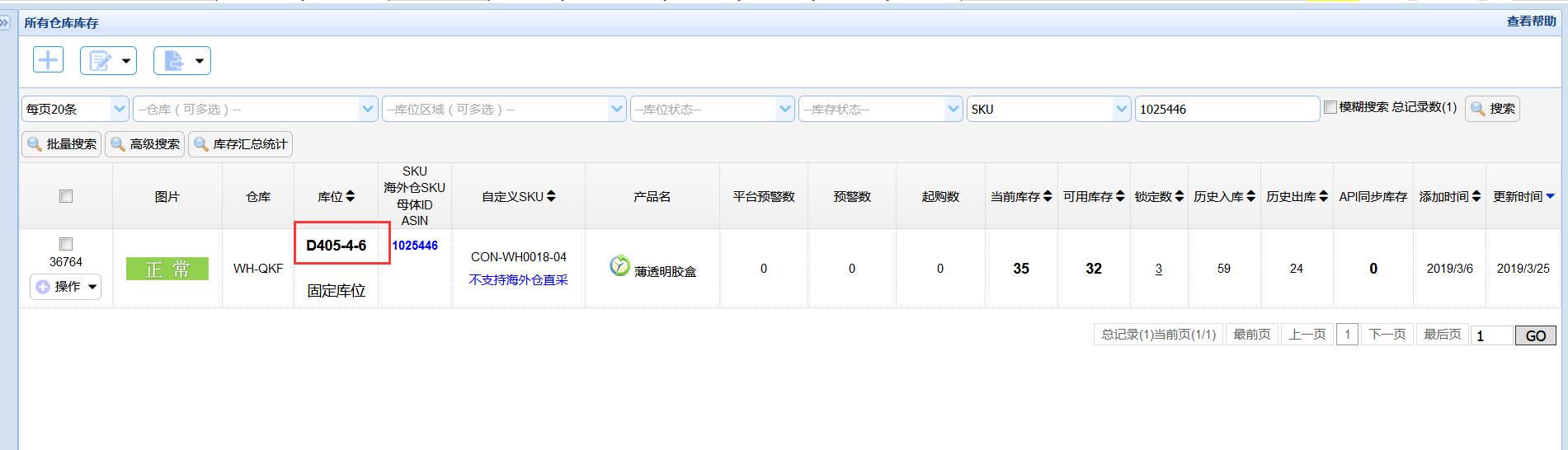Go to 上一页 previous page

click(1307, 334)
